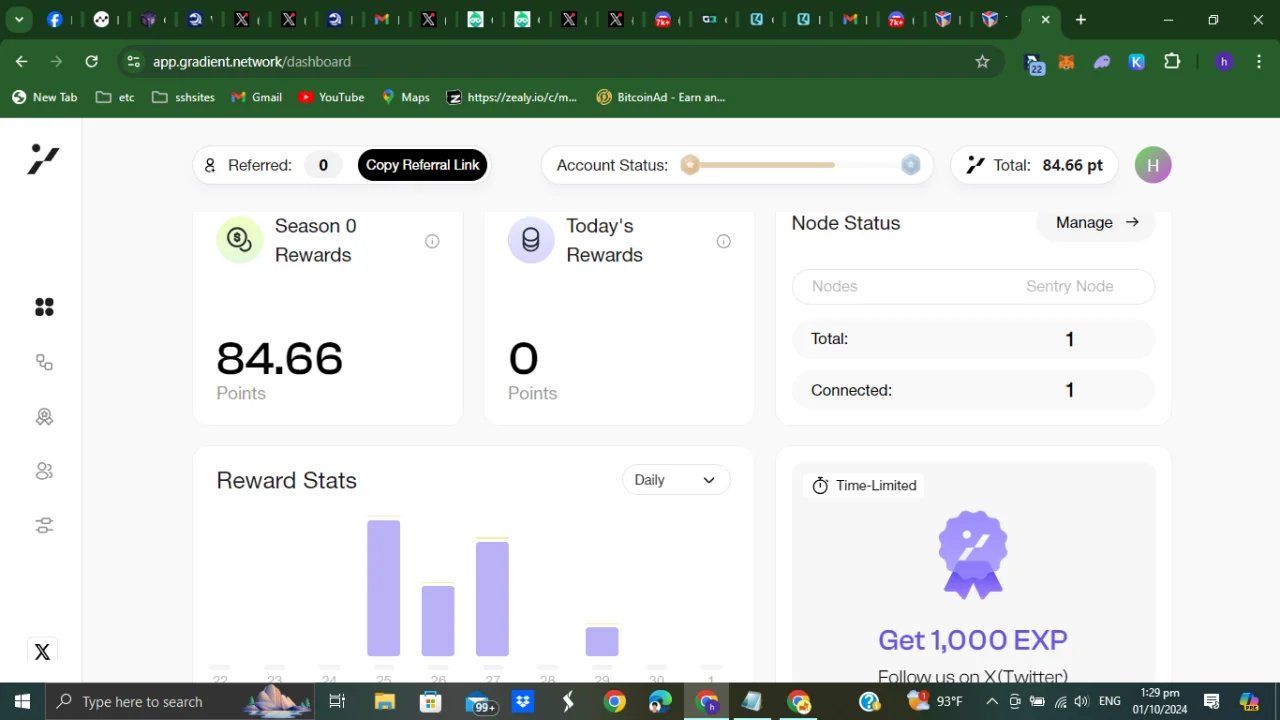Click the 84.66 Points value
This screenshot has height=720, width=1280.
(279, 358)
